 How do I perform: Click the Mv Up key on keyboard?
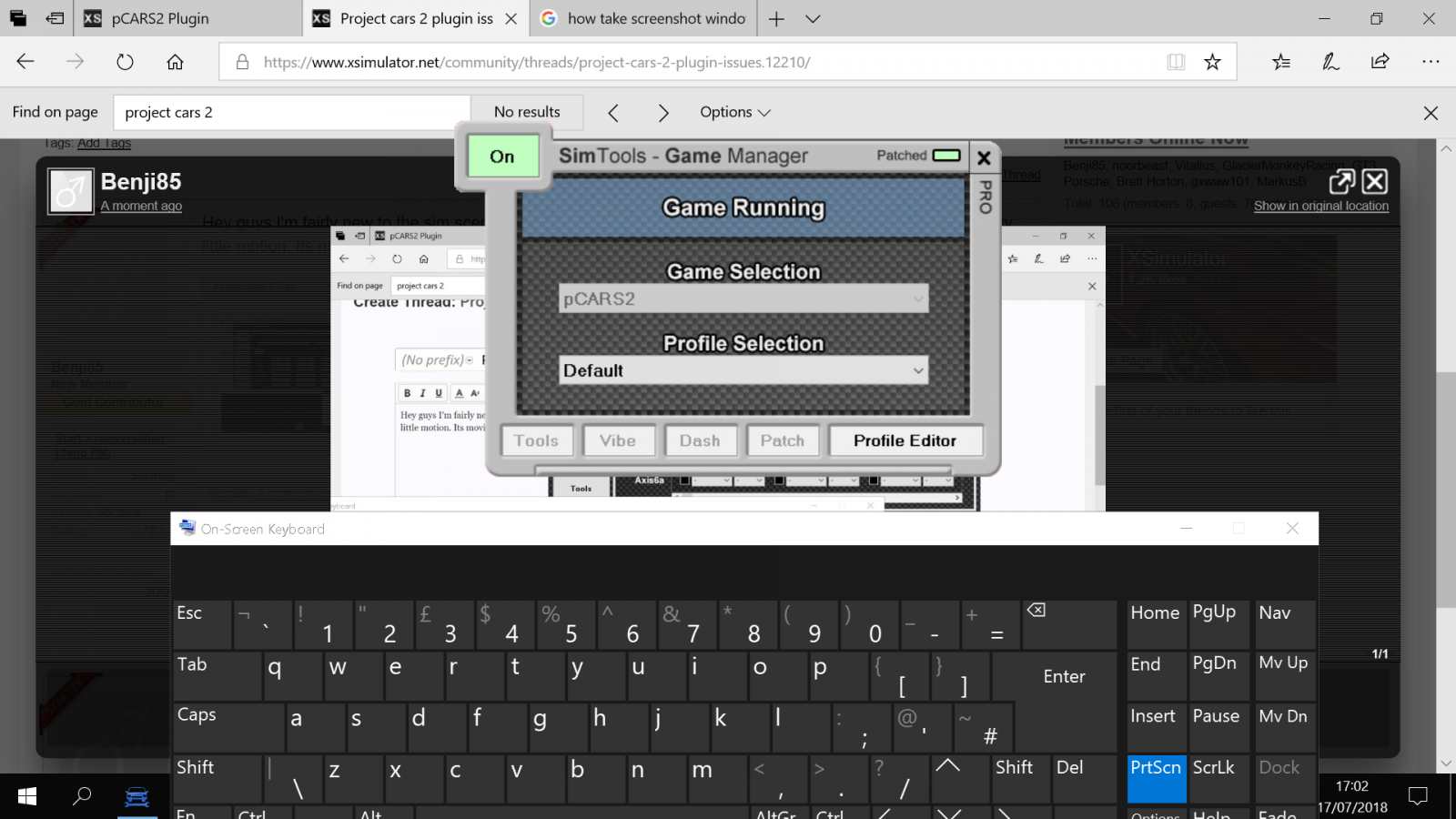[1286, 676]
